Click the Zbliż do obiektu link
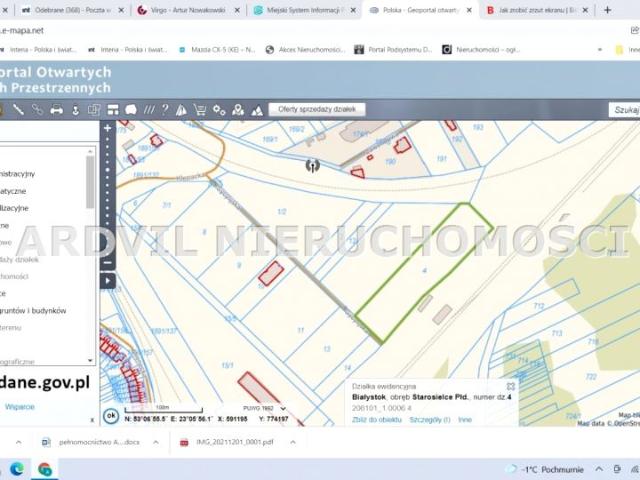The width and height of the screenshot is (640, 480). [377, 420]
